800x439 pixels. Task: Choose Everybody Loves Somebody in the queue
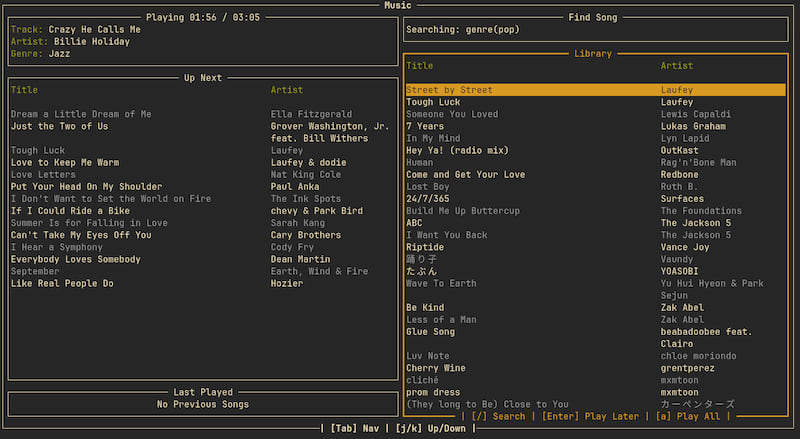tap(76, 259)
